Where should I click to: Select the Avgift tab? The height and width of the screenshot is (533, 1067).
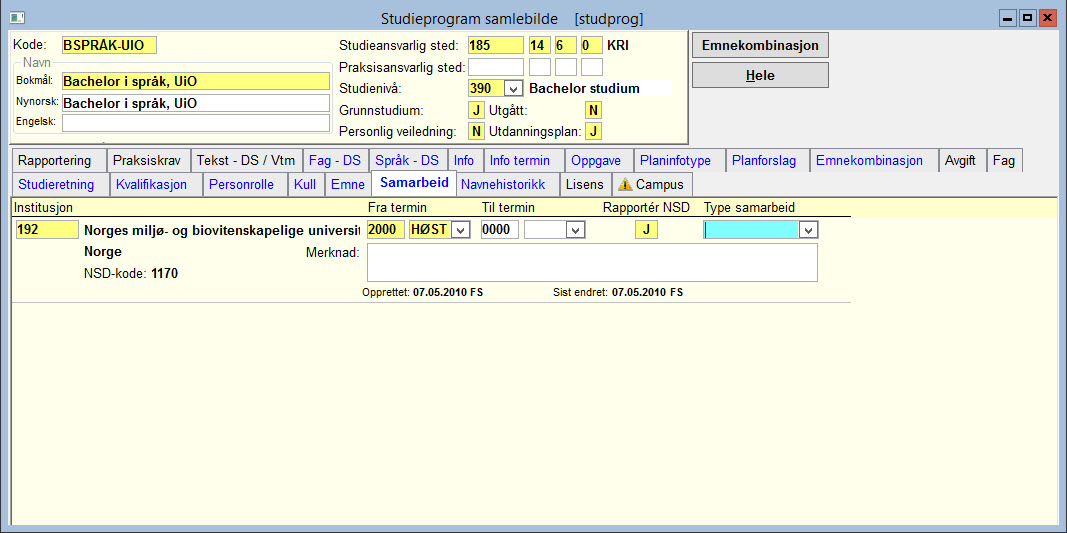[x=960, y=161]
